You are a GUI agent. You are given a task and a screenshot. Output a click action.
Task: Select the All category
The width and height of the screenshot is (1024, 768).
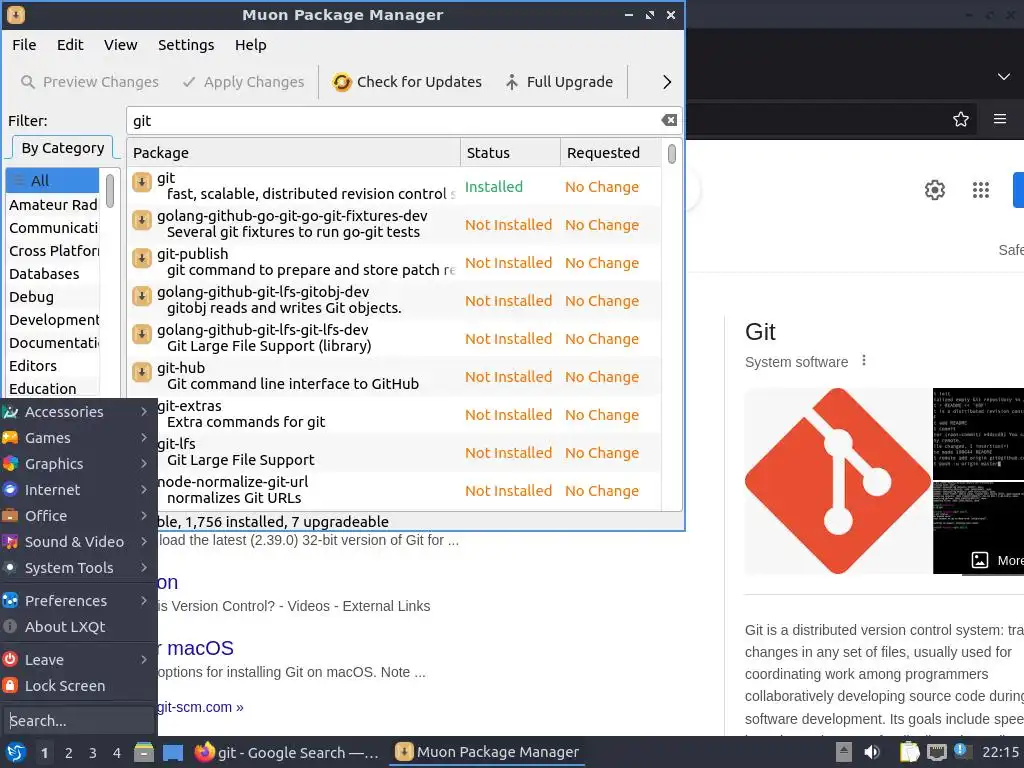click(52, 181)
